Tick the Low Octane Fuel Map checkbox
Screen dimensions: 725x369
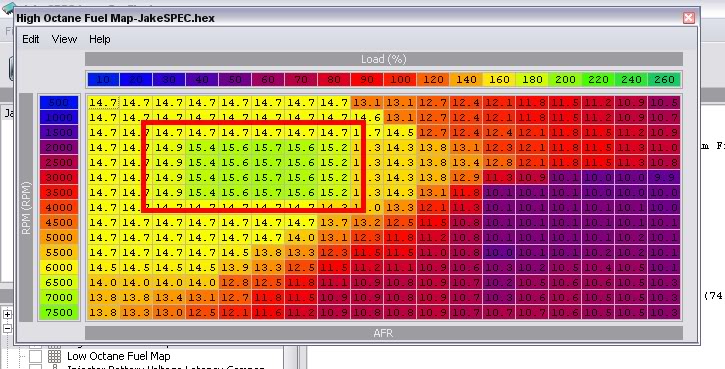point(35,356)
